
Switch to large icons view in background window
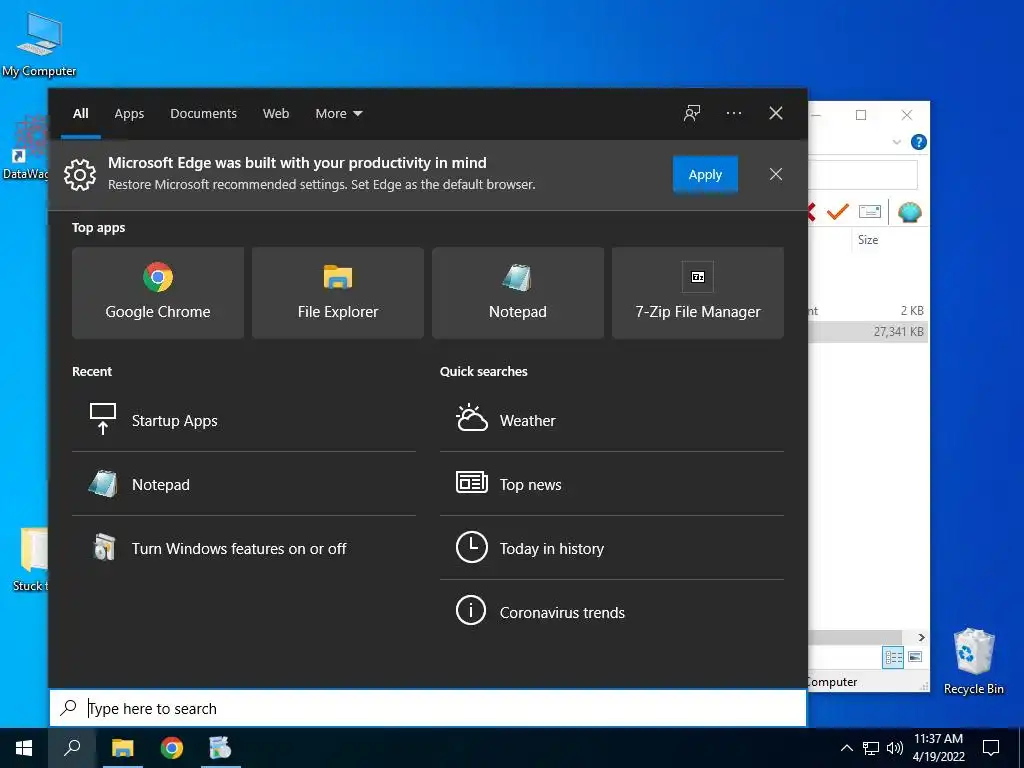coord(916,657)
